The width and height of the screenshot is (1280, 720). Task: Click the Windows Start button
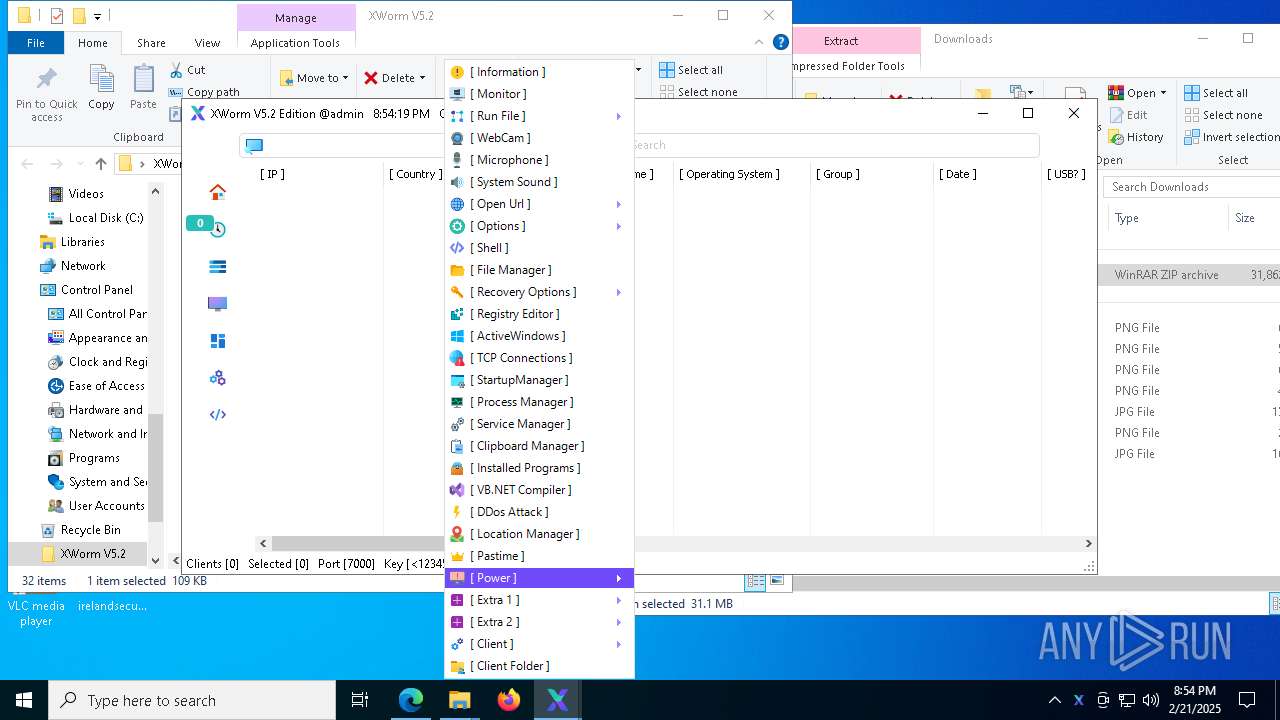pos(24,700)
